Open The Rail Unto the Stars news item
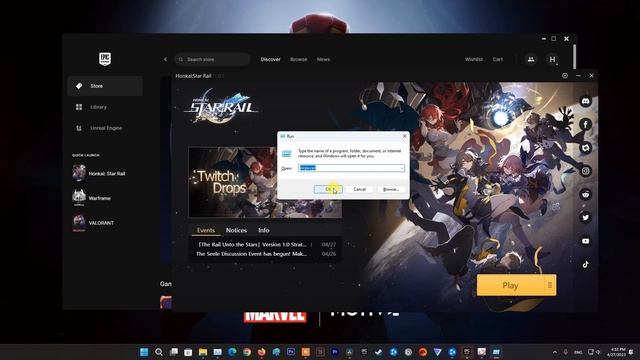The image size is (640, 360). tap(266, 244)
